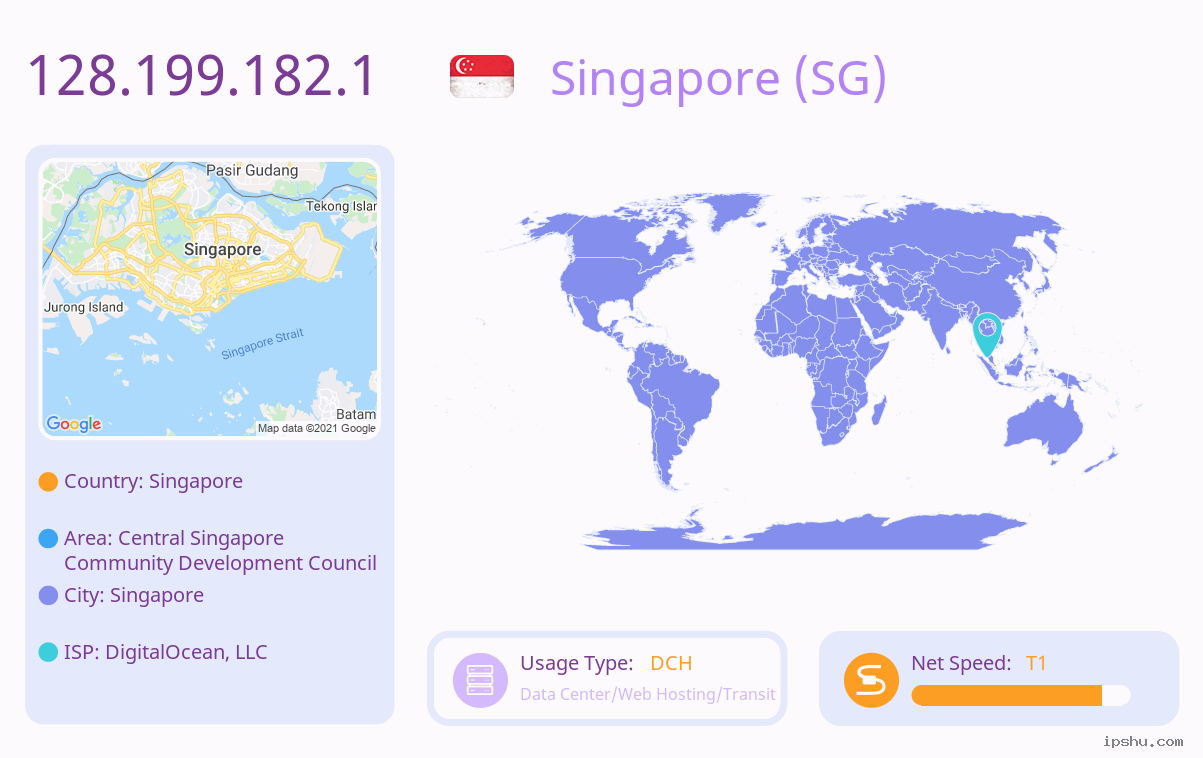Click the Singapore (SG) title text

[x=718, y=78]
